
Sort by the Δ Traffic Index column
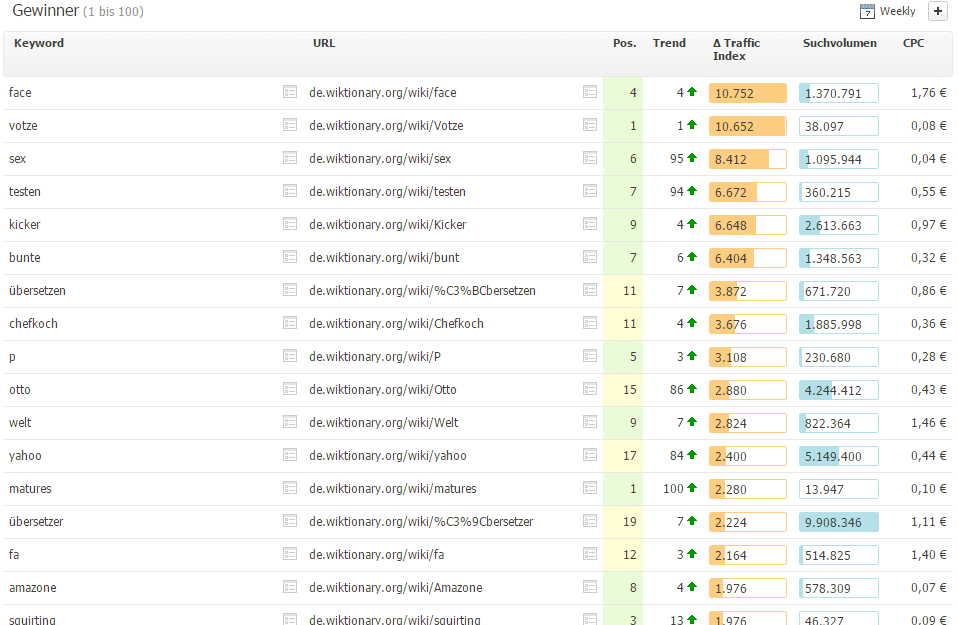coord(736,50)
